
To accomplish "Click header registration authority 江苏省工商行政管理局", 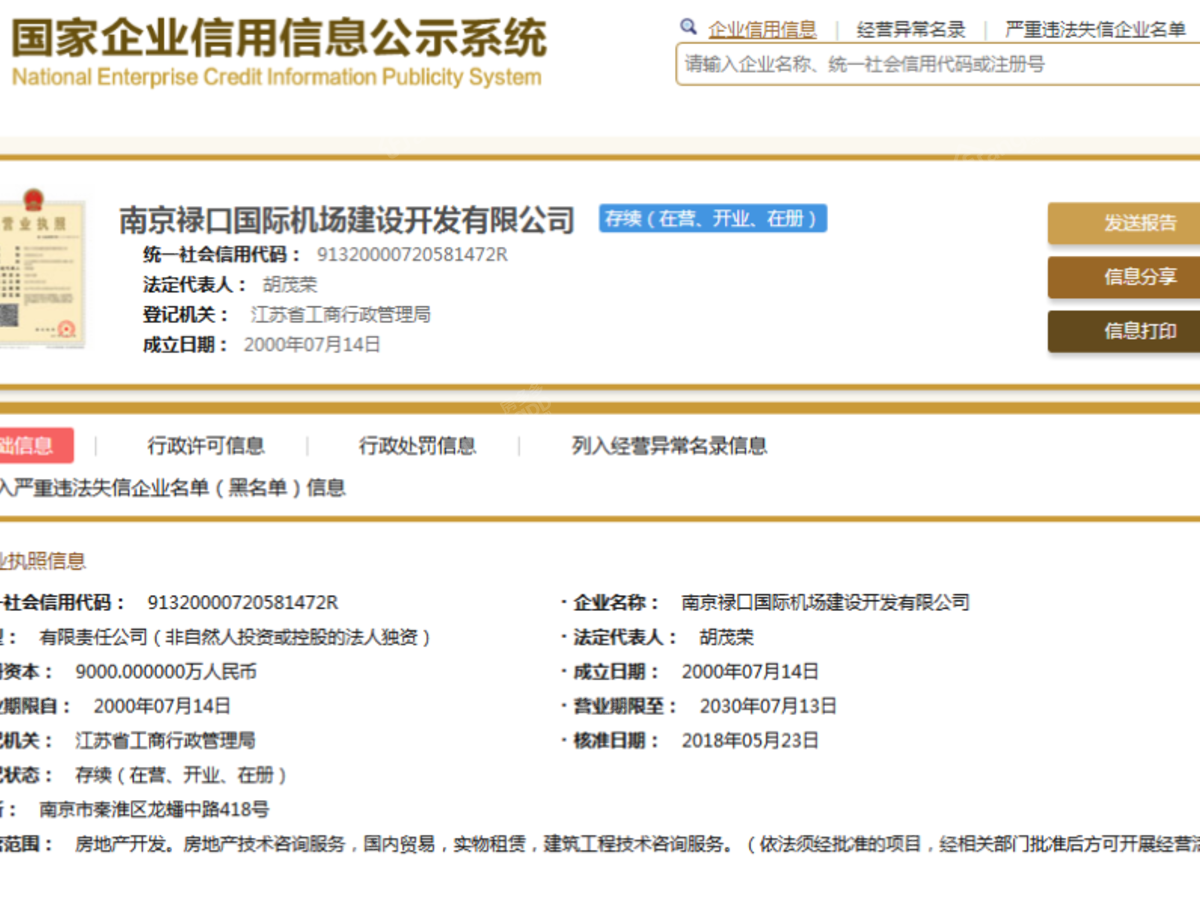I will (x=340, y=315).
